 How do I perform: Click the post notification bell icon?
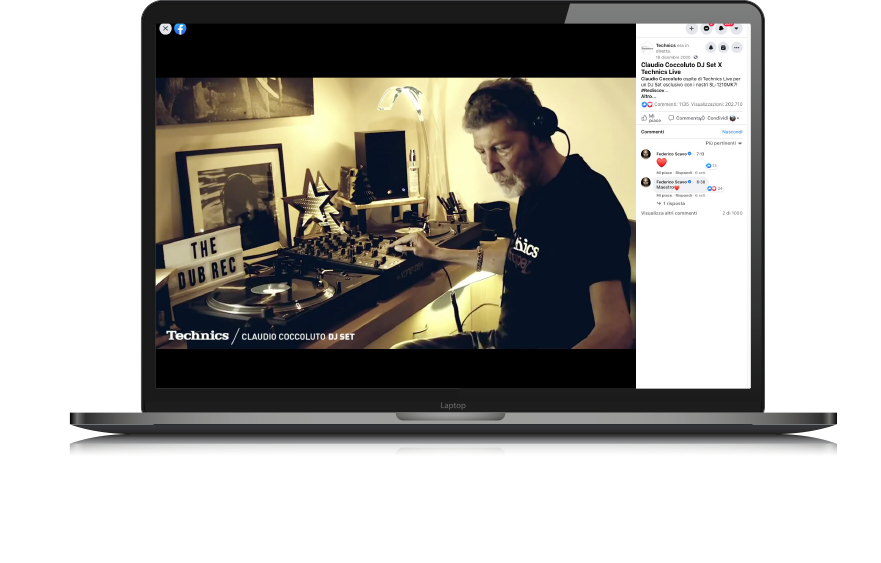711,48
